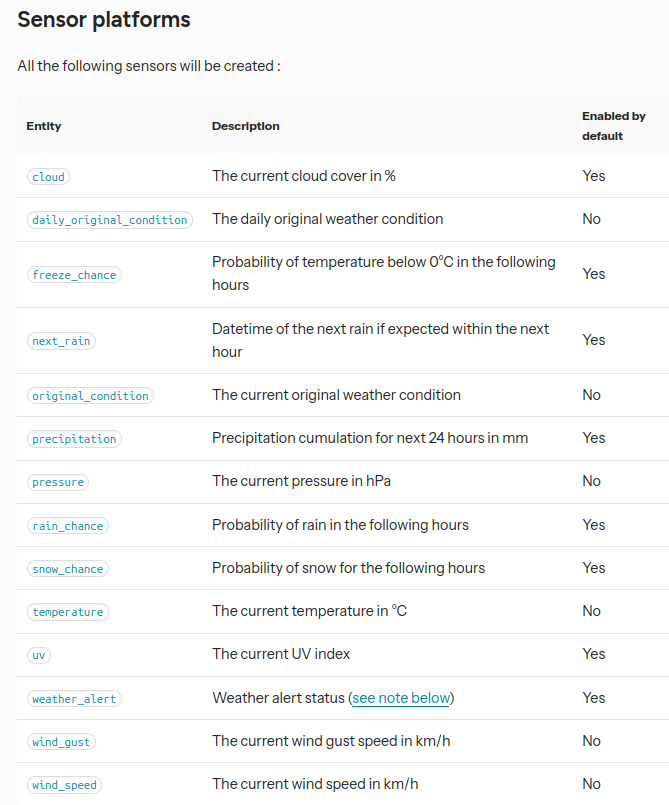Viewport: 669px width, 805px height.
Task: Select the wind_speed entity tag
Action: (65, 785)
